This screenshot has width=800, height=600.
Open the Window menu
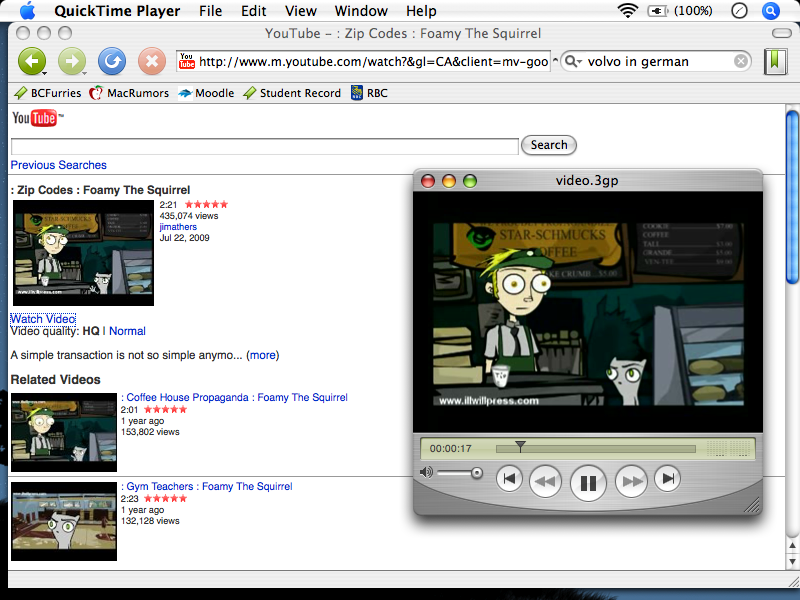tap(361, 11)
